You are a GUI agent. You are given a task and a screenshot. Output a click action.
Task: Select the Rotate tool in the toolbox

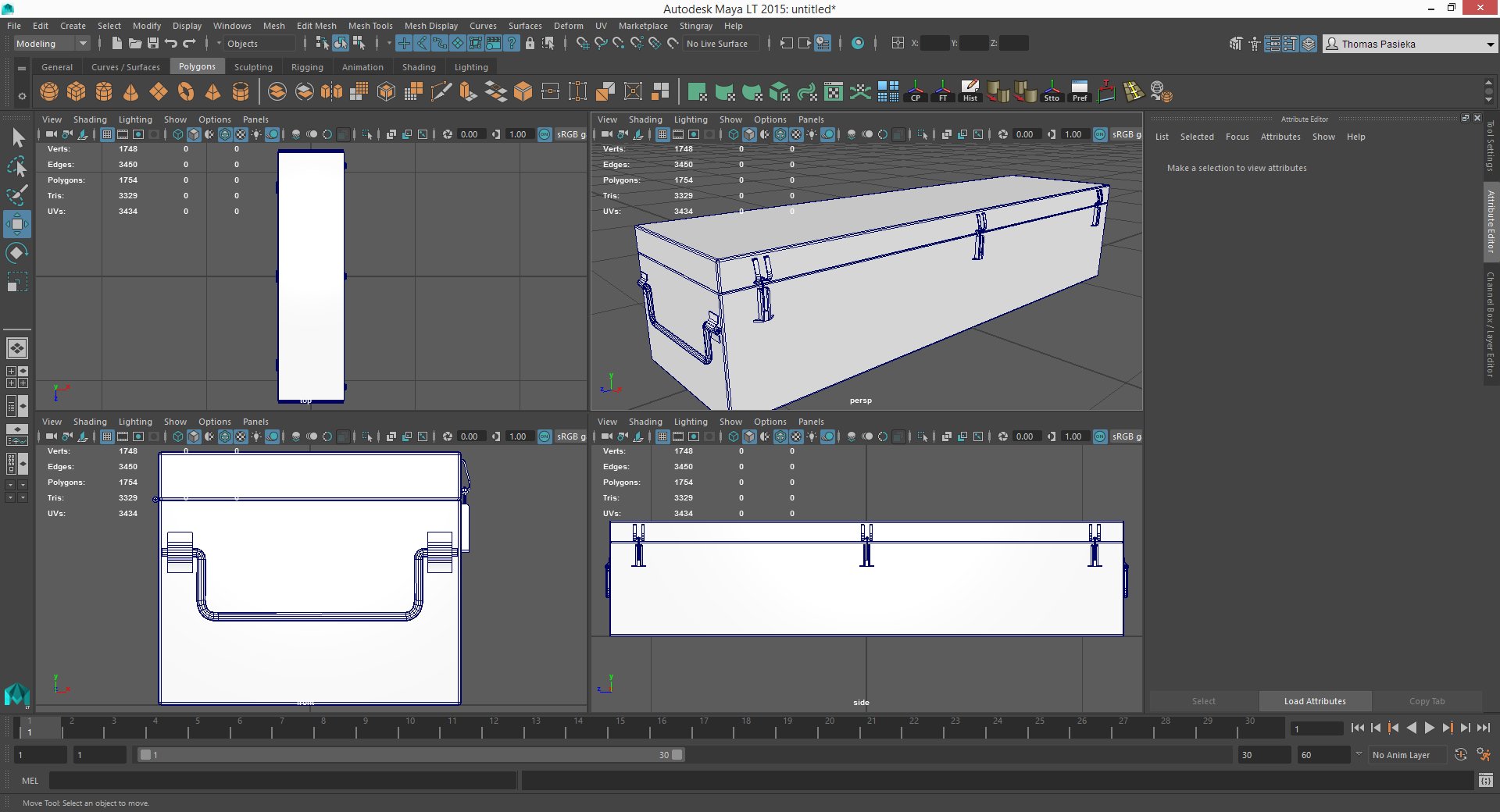click(x=16, y=253)
